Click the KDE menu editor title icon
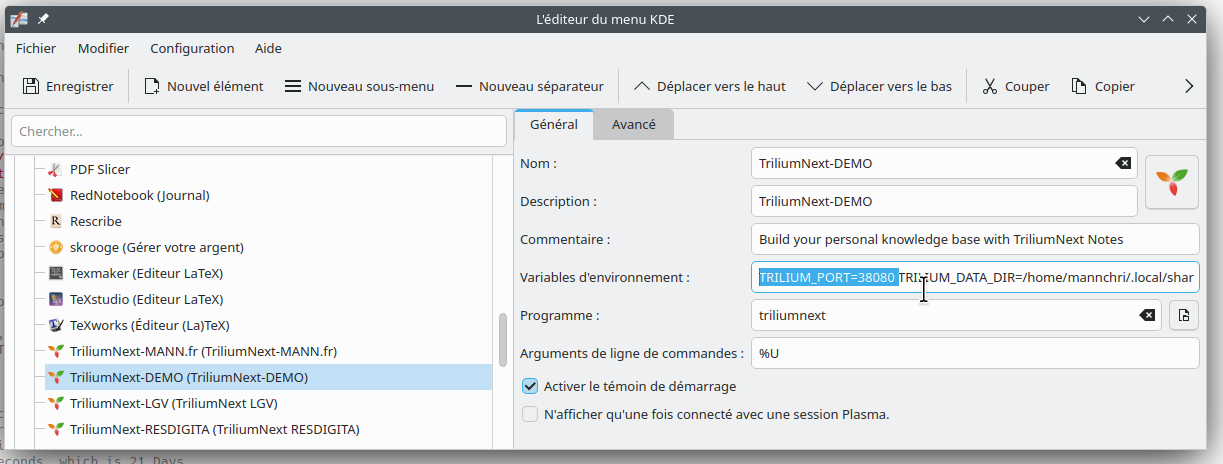The height and width of the screenshot is (464, 1223). pos(18,18)
